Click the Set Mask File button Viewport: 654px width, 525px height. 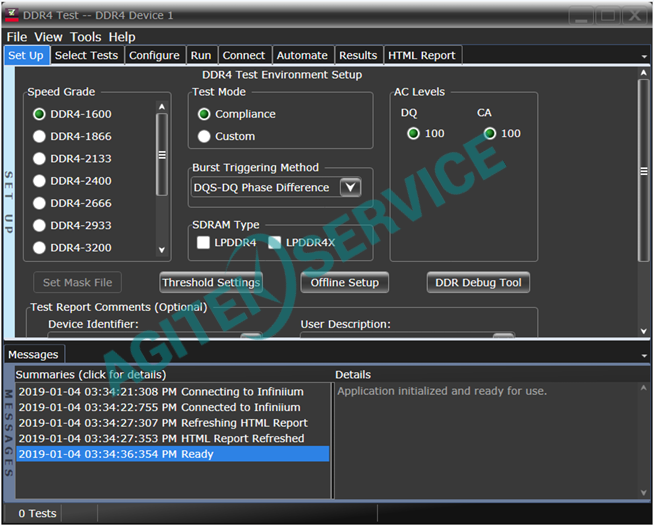(78, 282)
